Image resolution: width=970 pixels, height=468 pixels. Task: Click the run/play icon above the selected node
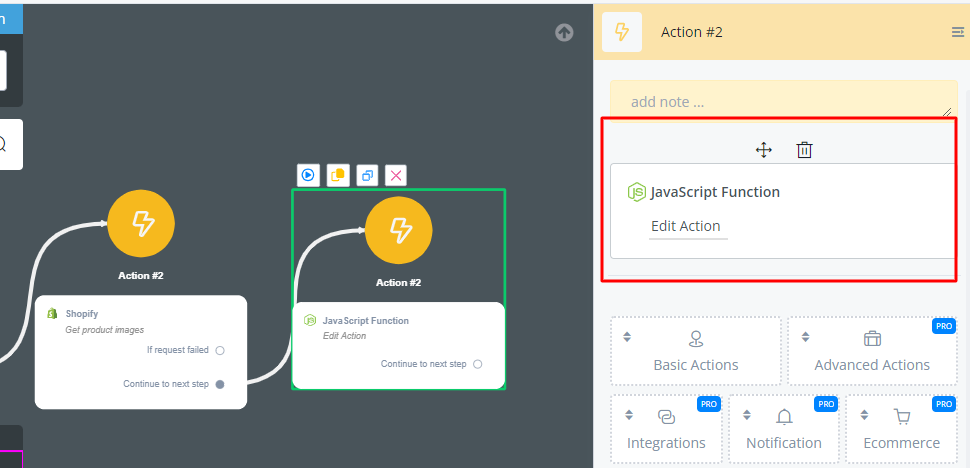pyautogui.click(x=308, y=175)
